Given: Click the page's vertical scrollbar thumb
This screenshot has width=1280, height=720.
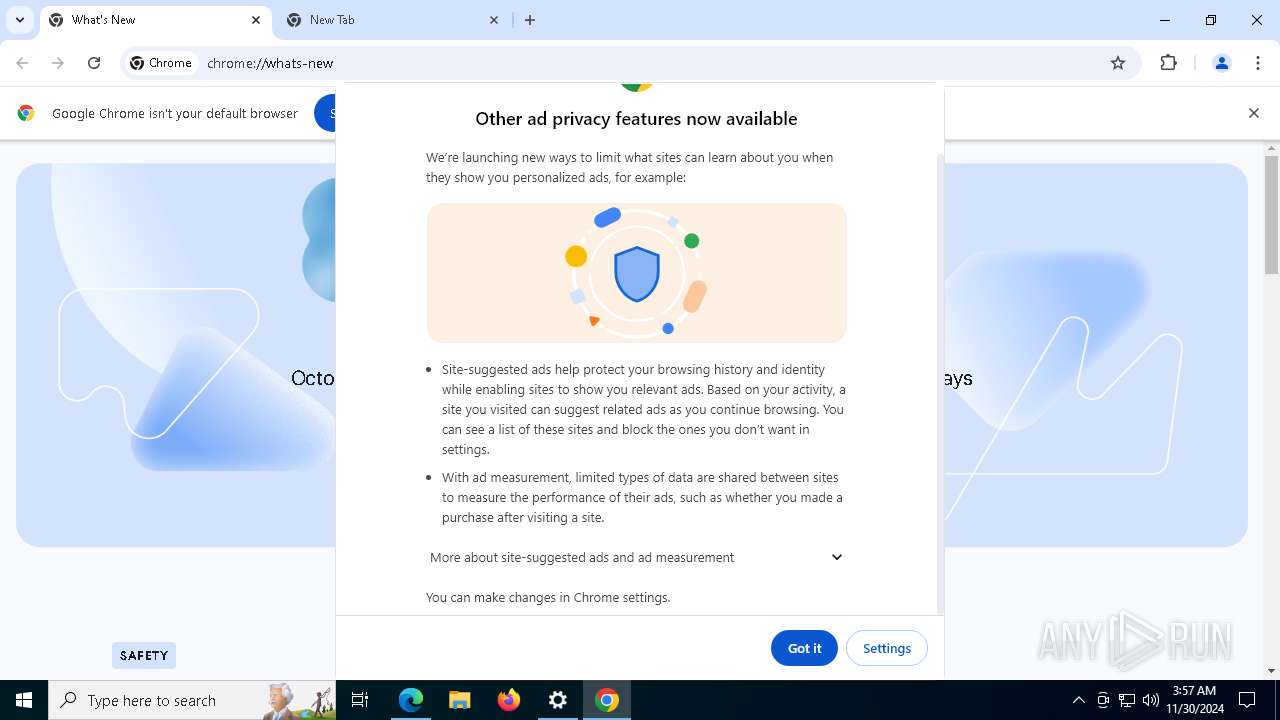Looking at the screenshot, I should pyautogui.click(x=1271, y=214).
